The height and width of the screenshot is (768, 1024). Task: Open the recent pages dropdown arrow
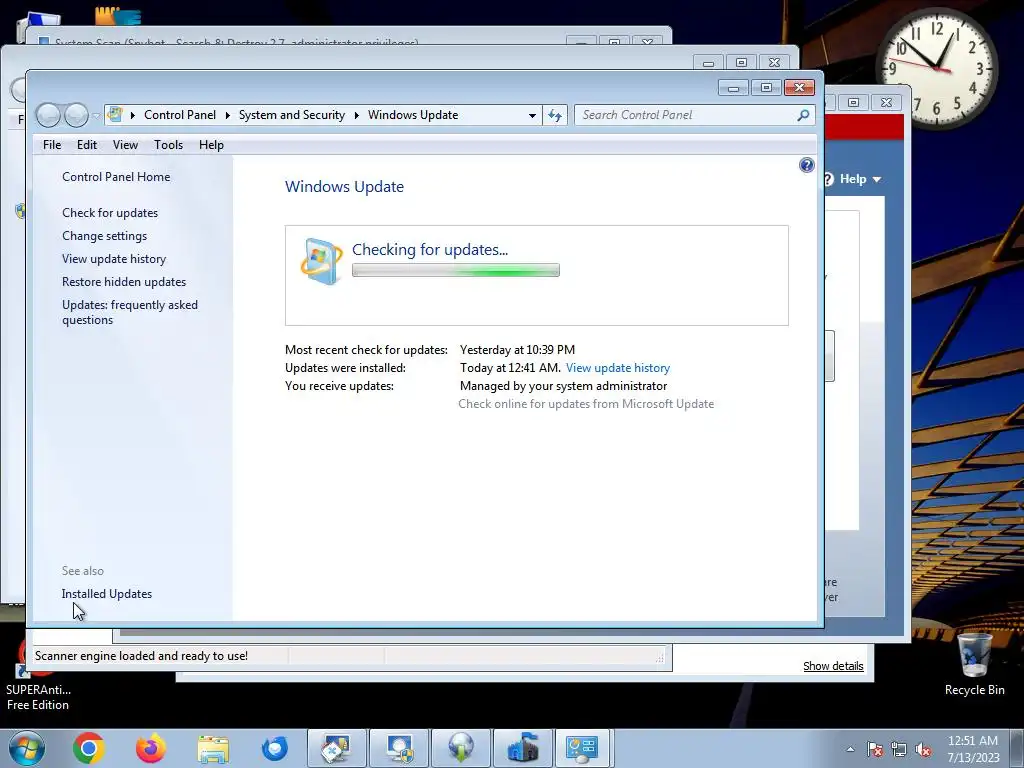[96, 116]
